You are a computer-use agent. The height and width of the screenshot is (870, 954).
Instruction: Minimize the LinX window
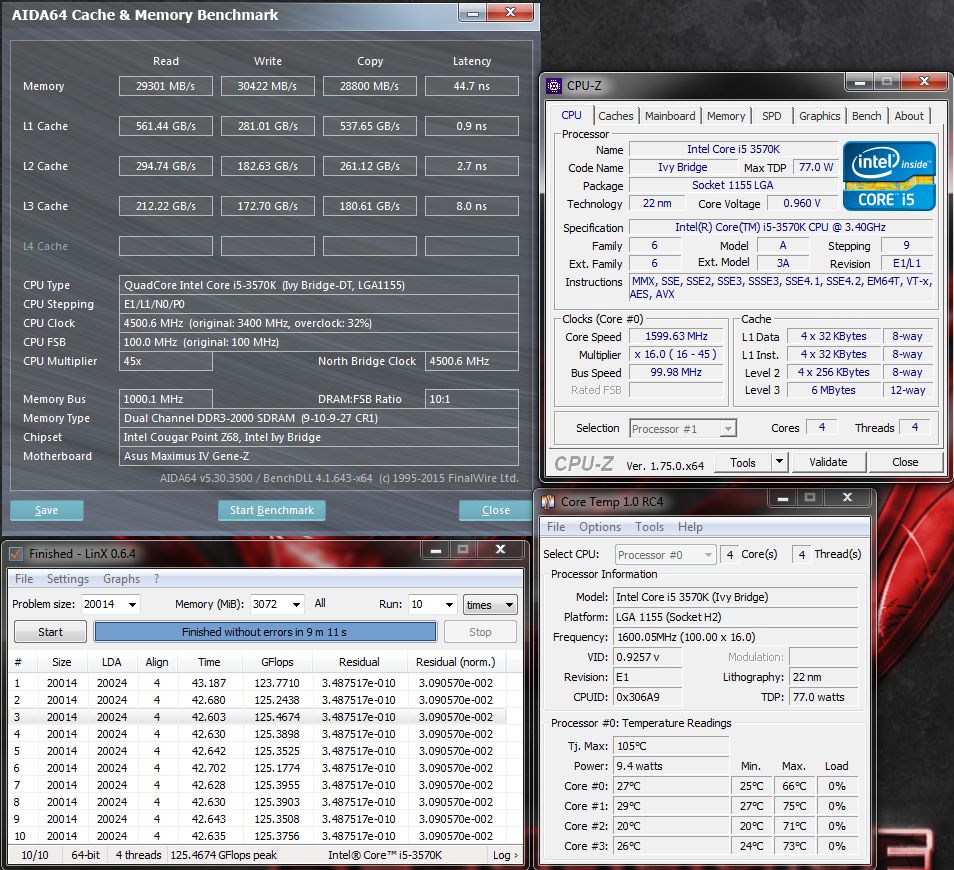point(436,550)
